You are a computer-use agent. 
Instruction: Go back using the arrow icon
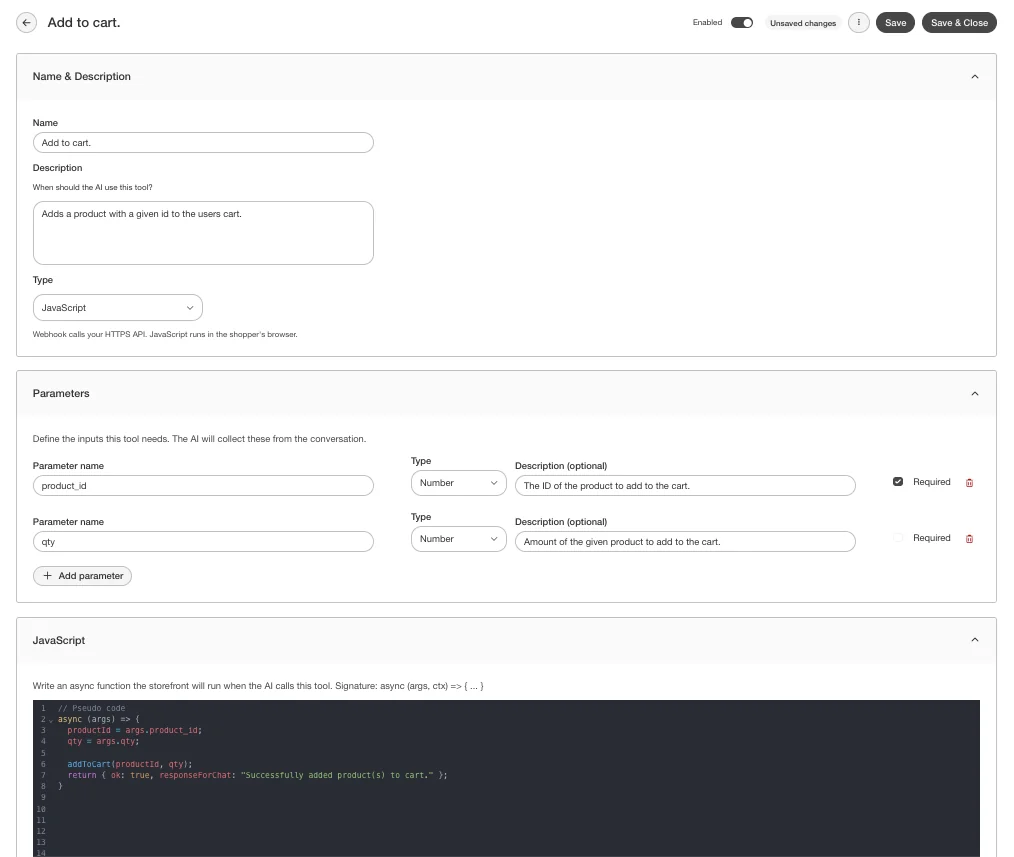coord(27,23)
